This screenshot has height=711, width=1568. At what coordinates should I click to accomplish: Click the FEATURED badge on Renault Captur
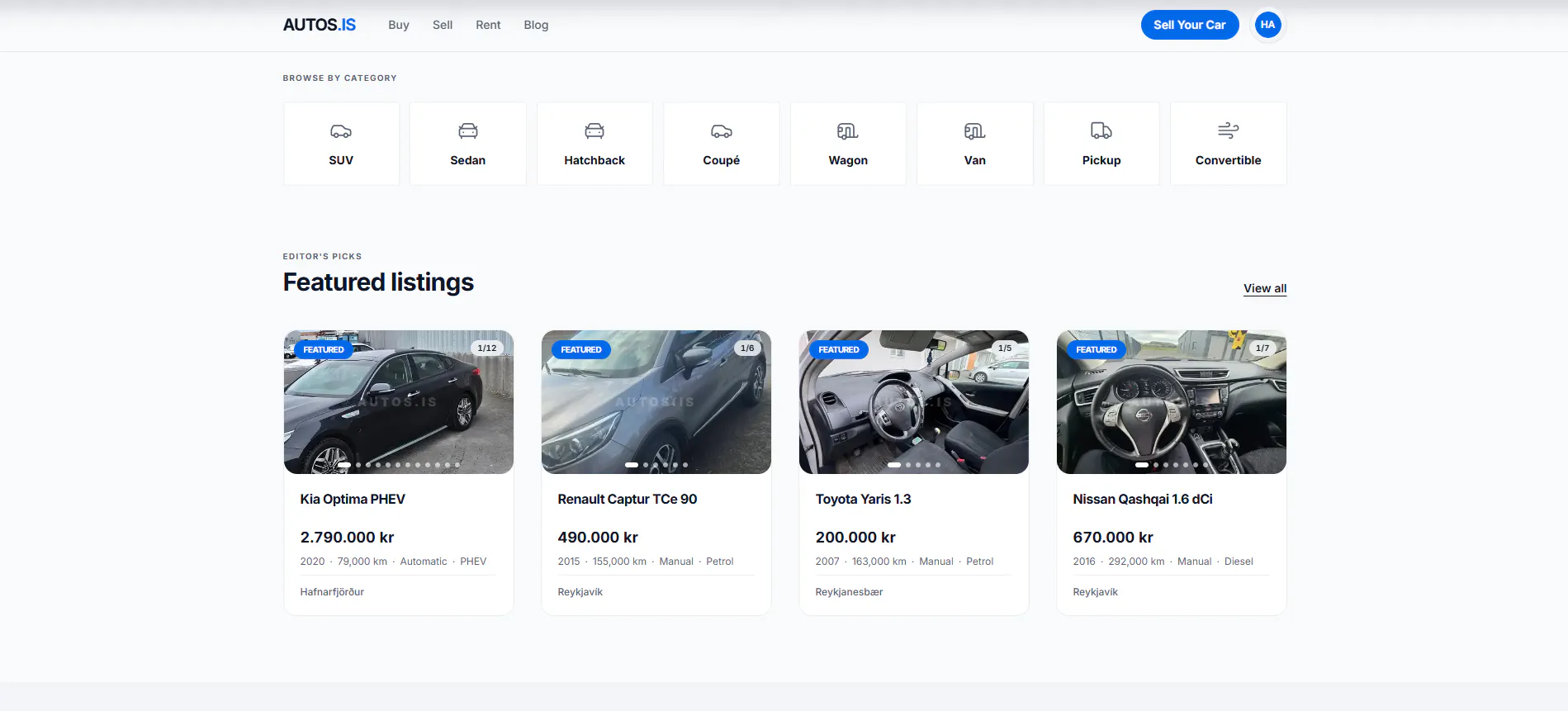[581, 349]
